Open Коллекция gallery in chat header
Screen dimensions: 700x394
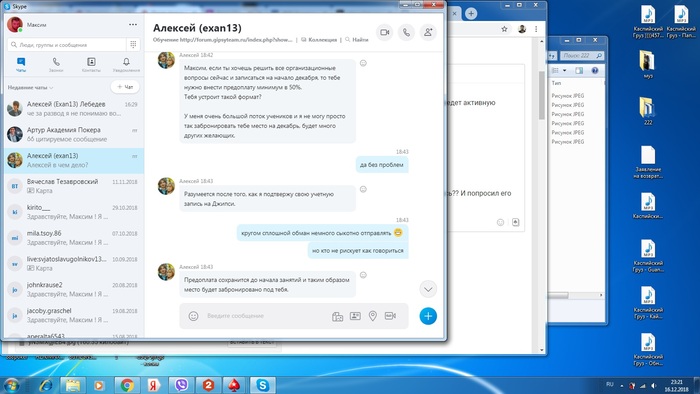pyautogui.click(x=319, y=40)
